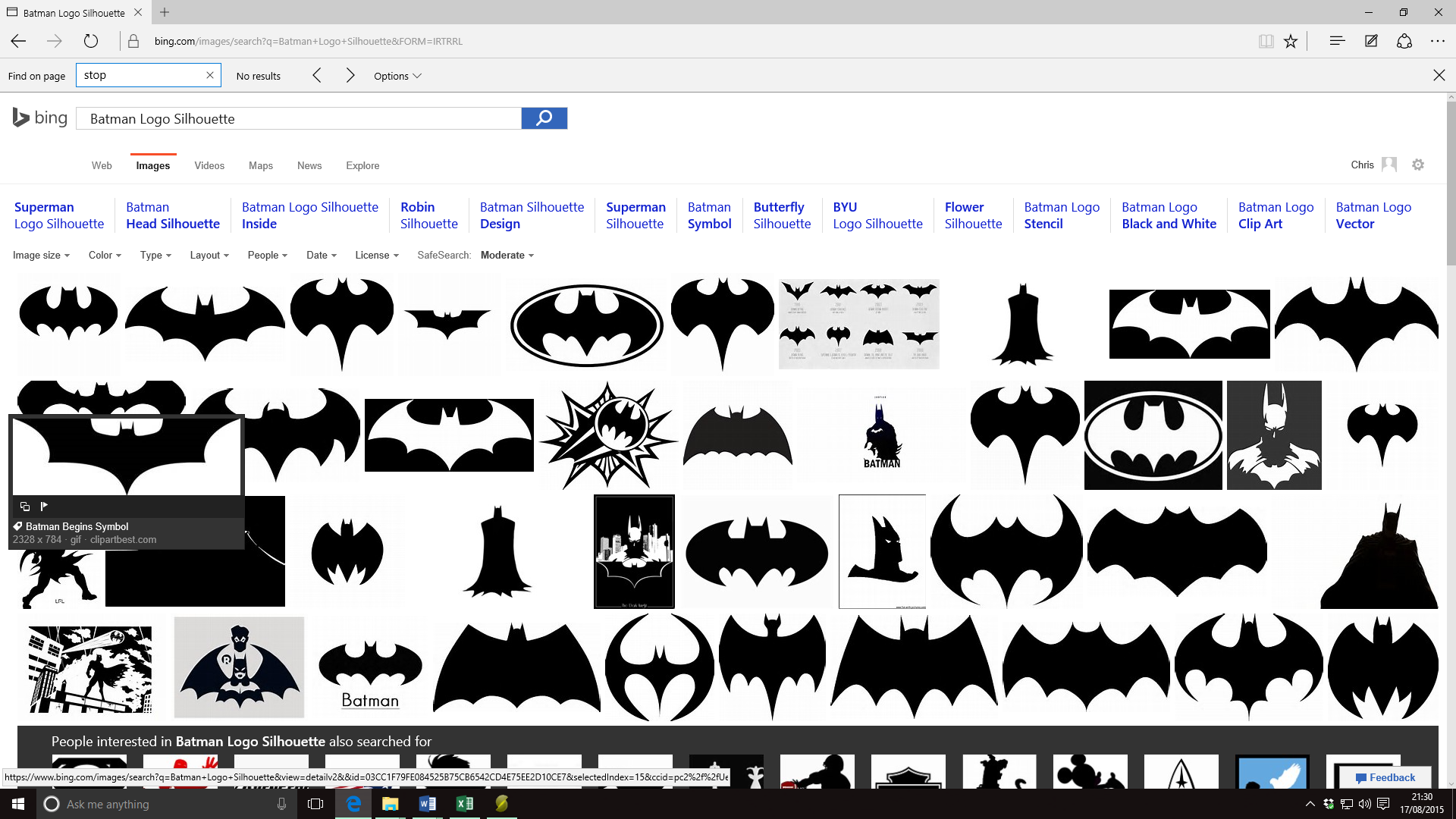Open the volume control in tray

[1364, 804]
